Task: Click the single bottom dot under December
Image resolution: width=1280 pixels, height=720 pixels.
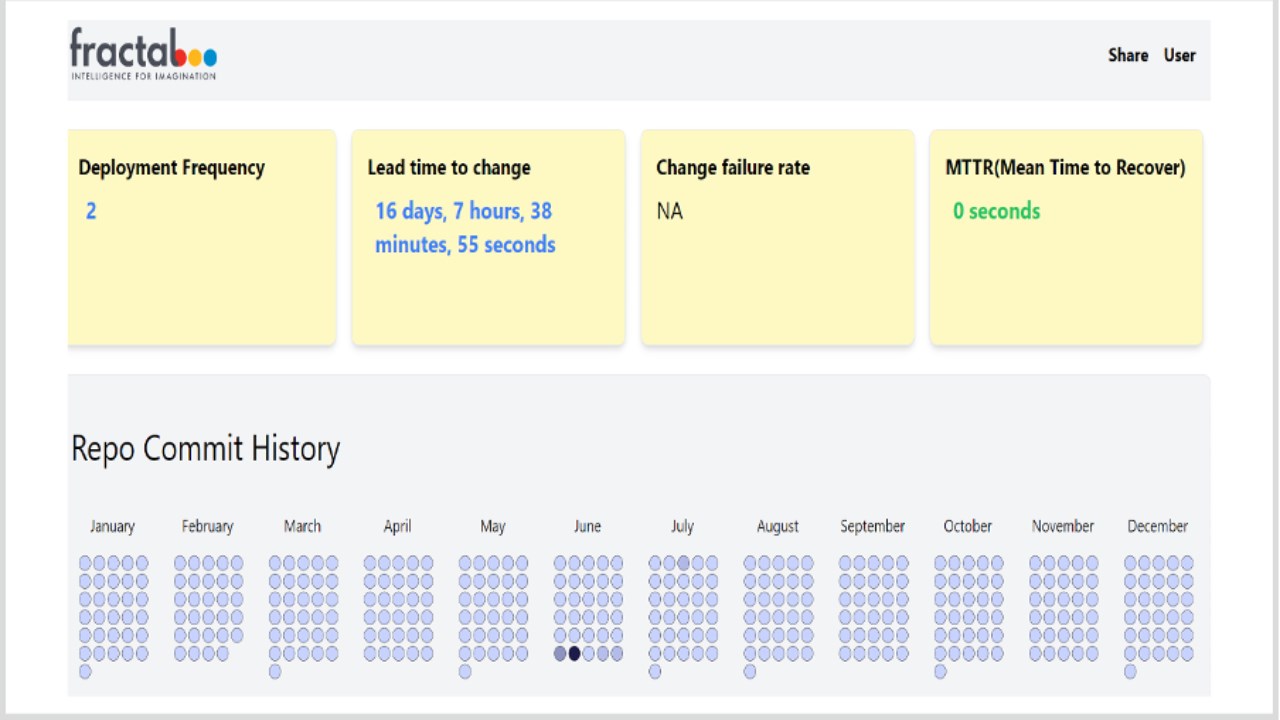Action: click(1130, 672)
